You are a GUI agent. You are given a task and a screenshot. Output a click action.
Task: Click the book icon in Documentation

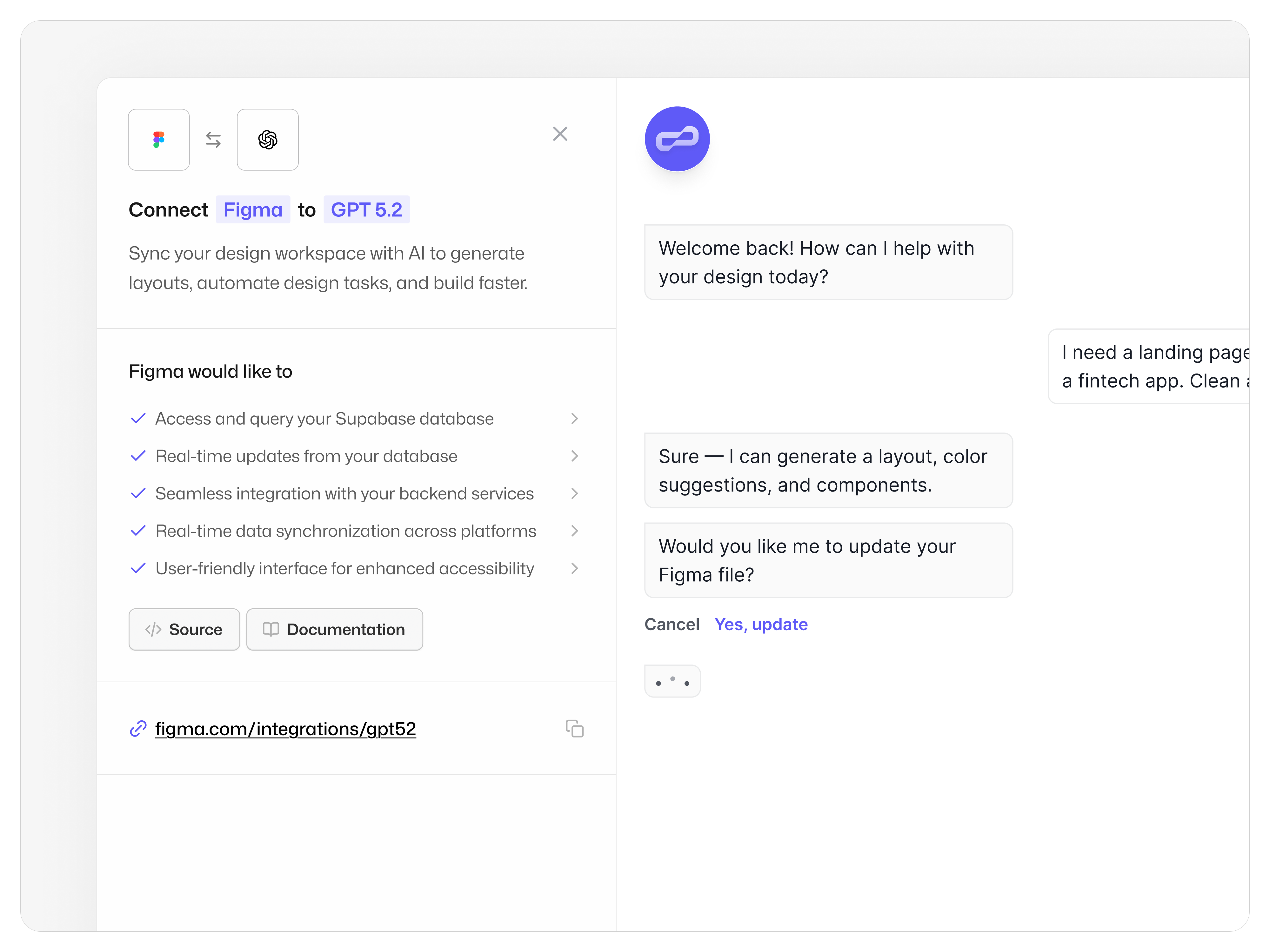point(271,630)
